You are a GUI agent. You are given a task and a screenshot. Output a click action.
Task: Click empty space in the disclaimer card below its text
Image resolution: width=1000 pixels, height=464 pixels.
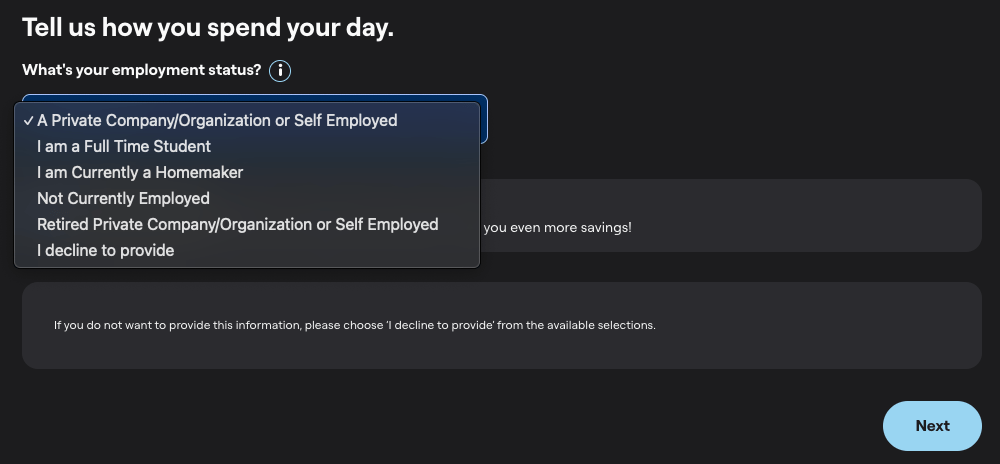pyautogui.click(x=500, y=352)
